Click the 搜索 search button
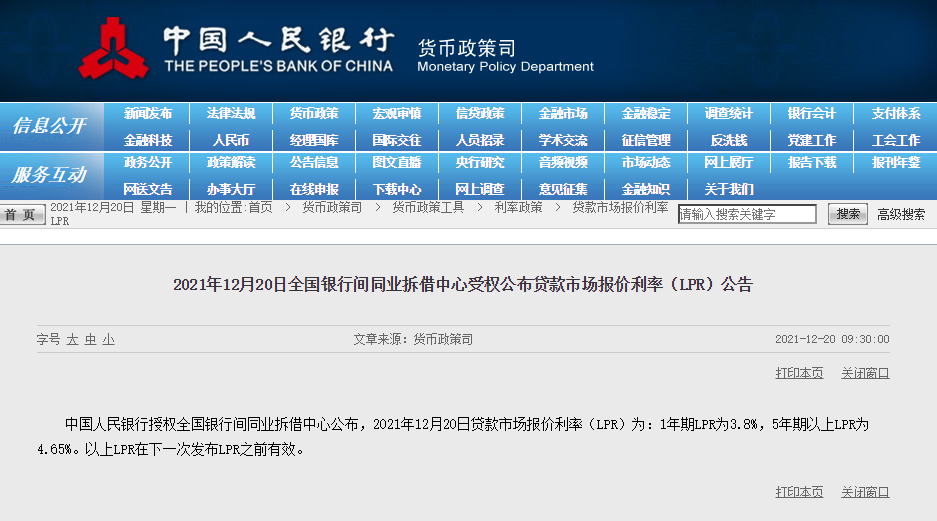 pos(847,214)
